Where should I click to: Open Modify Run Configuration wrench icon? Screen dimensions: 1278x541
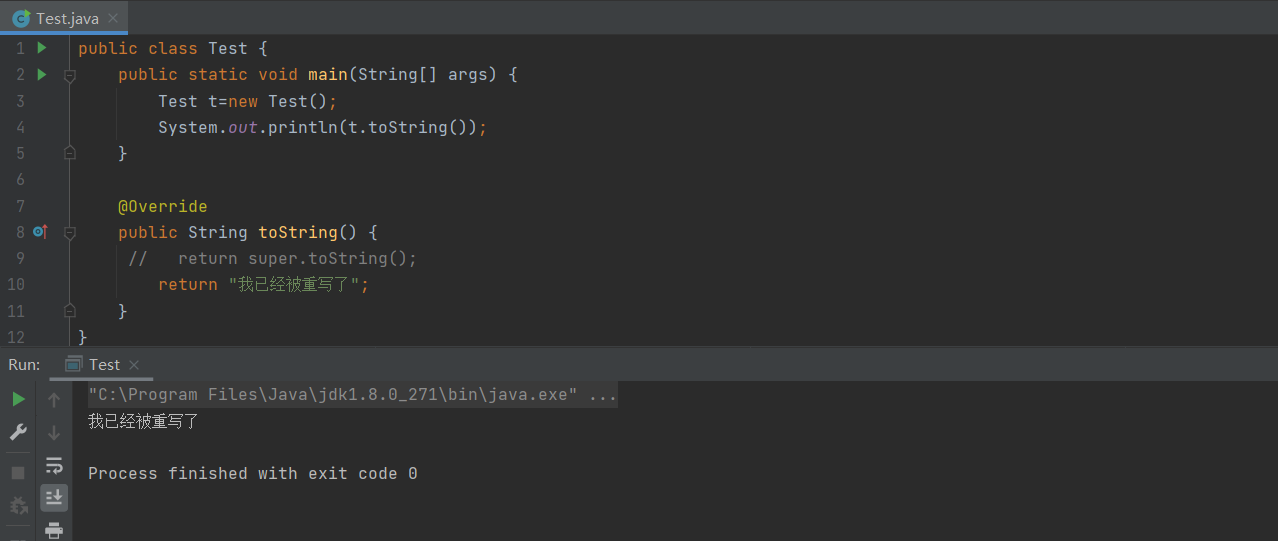[19, 432]
